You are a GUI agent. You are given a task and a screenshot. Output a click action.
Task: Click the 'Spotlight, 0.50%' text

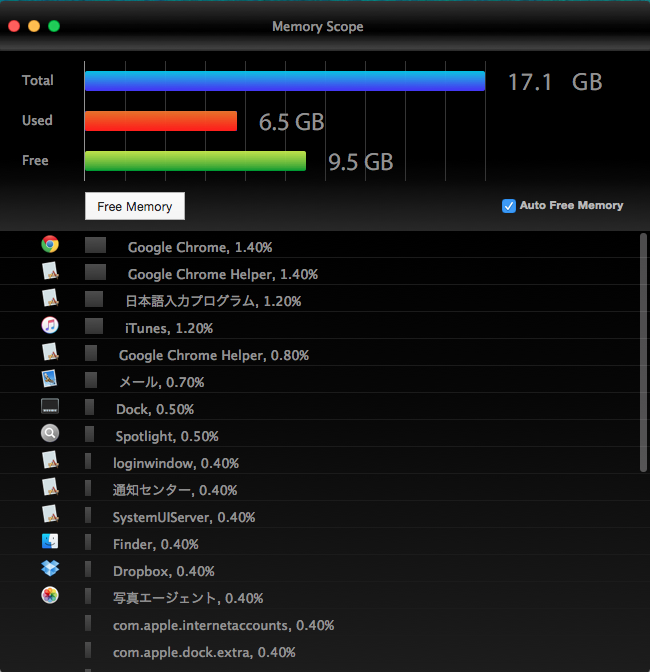tap(167, 436)
